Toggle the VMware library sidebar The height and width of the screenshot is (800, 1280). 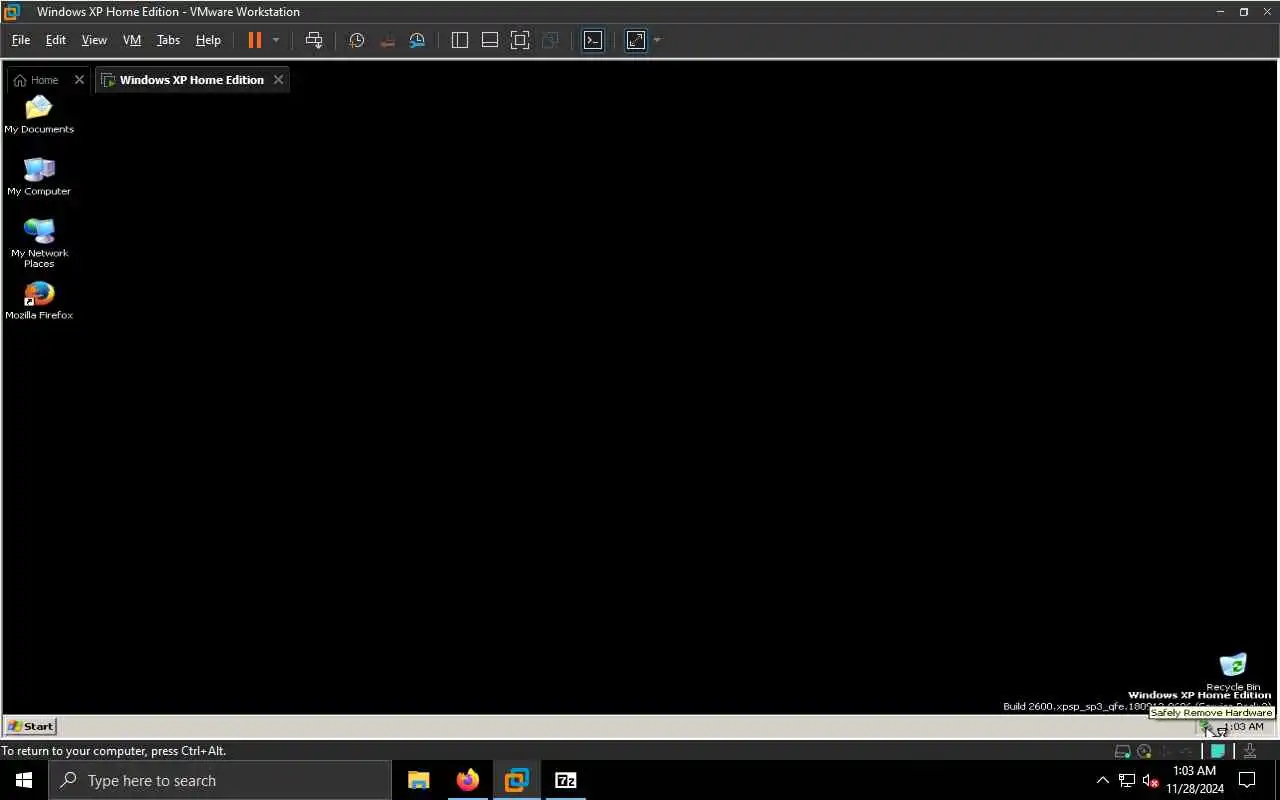point(460,40)
